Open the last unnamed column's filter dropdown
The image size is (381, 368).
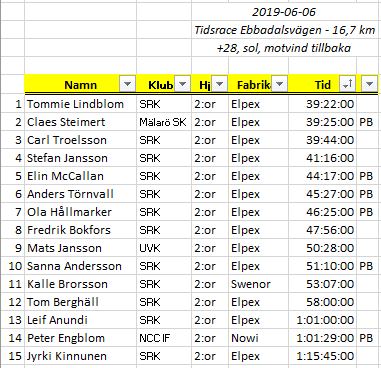click(x=369, y=84)
